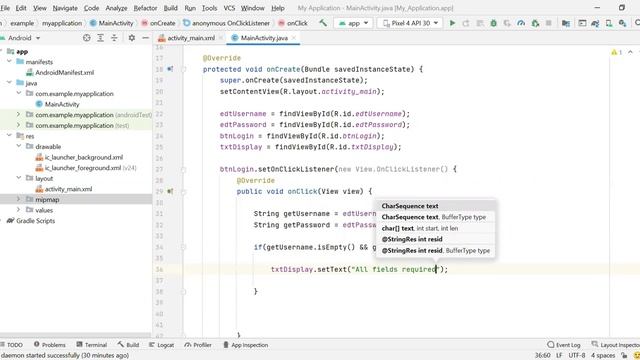Sync project with Gradle files icon

(595, 23)
